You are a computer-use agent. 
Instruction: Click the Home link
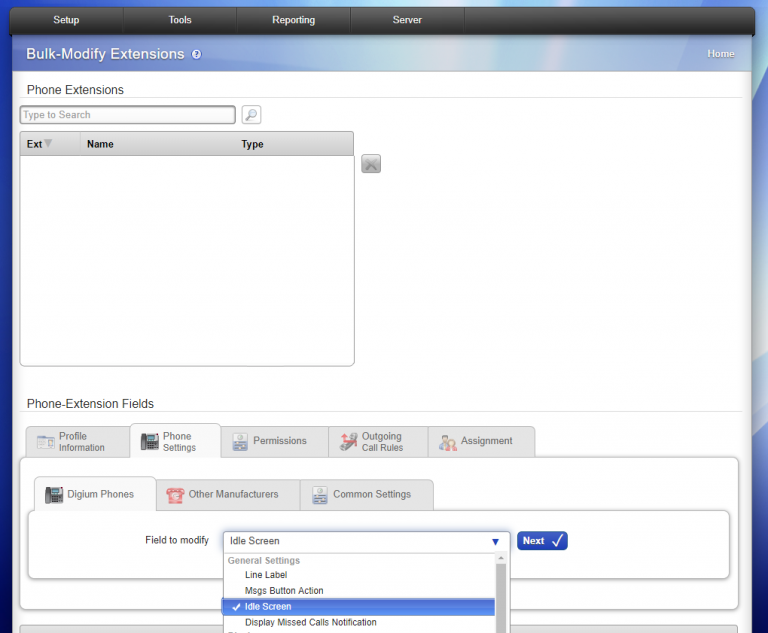pos(720,54)
